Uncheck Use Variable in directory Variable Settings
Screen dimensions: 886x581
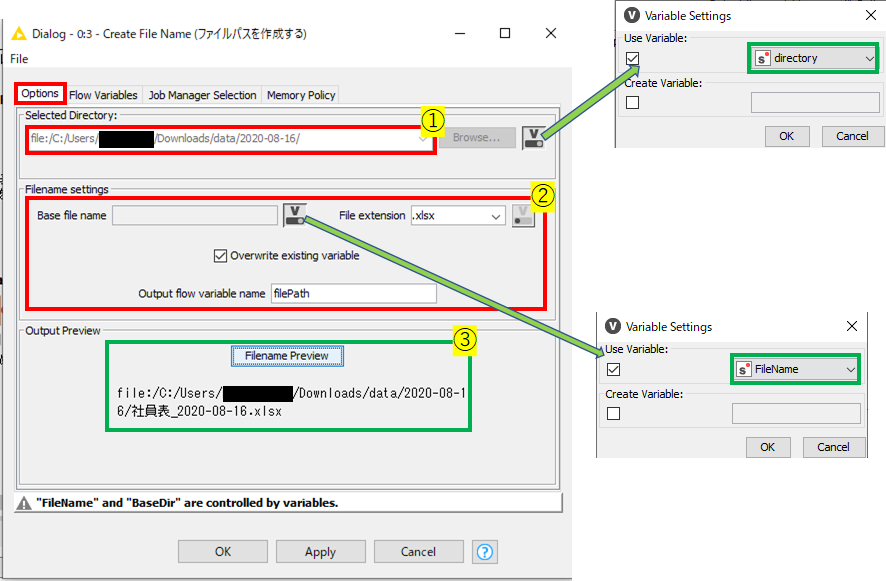click(x=632, y=58)
